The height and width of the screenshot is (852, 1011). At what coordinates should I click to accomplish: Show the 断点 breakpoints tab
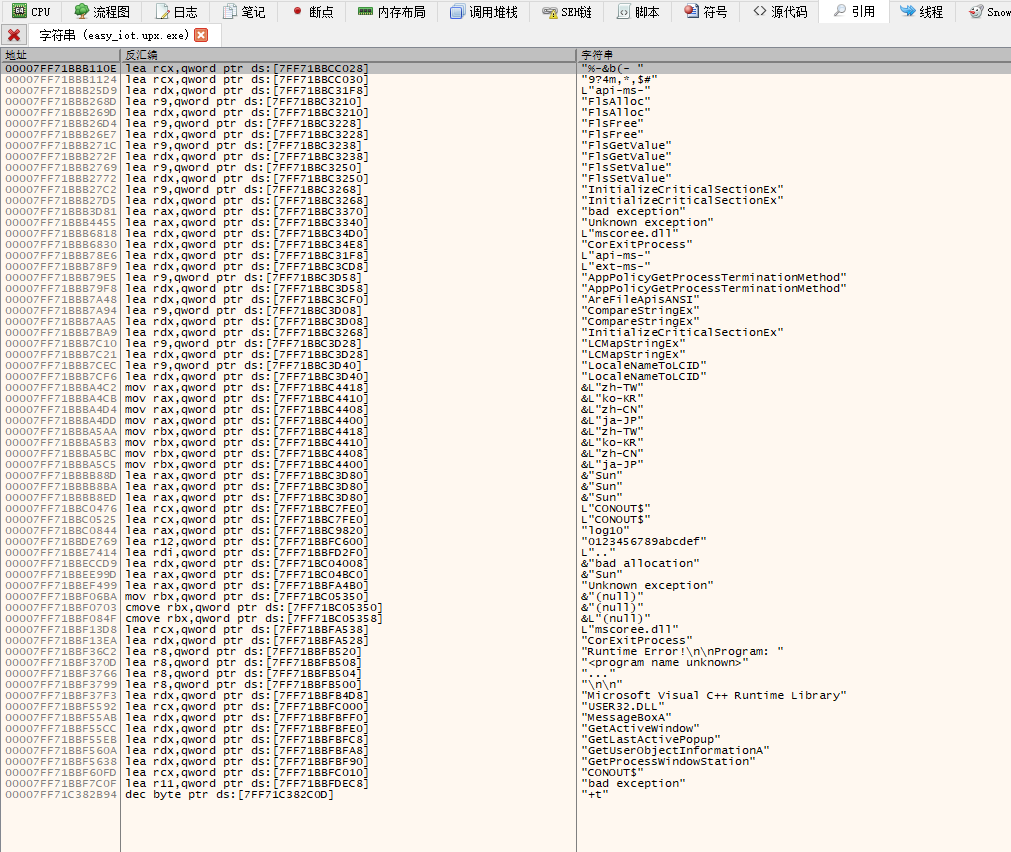[312, 12]
